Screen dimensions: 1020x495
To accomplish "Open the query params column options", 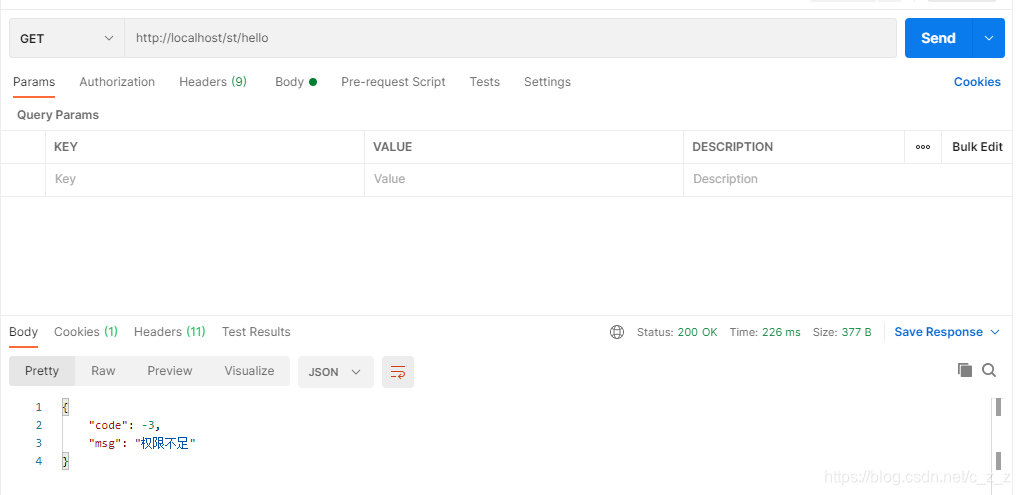I will pos(922,147).
